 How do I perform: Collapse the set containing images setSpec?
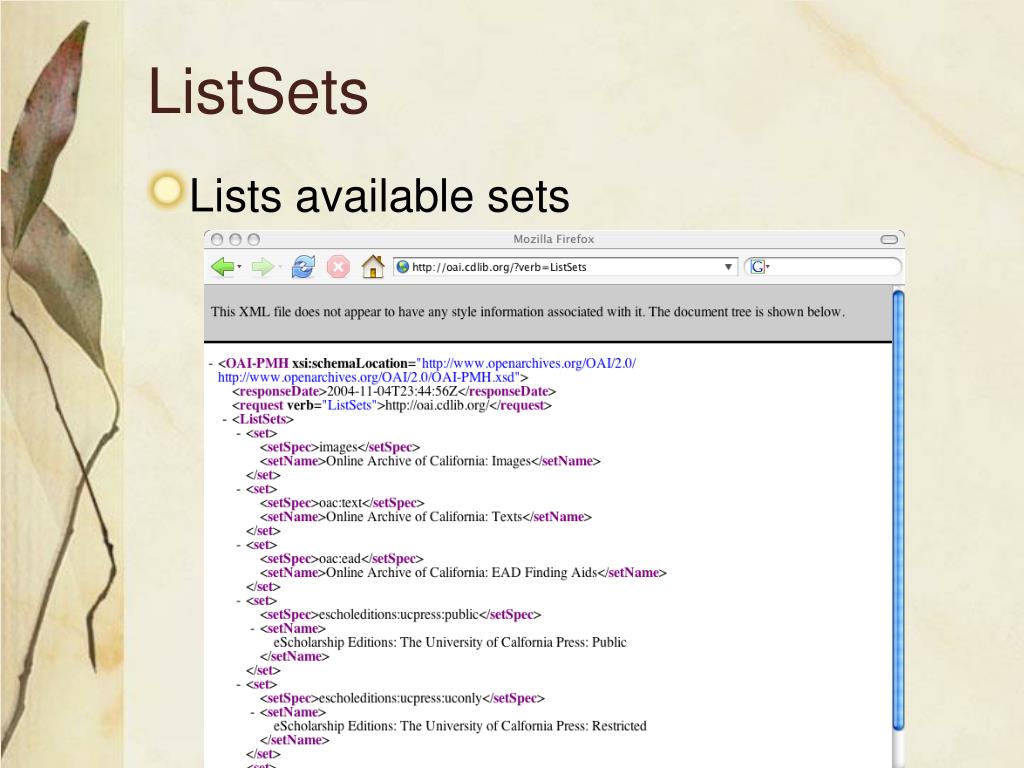click(x=239, y=434)
